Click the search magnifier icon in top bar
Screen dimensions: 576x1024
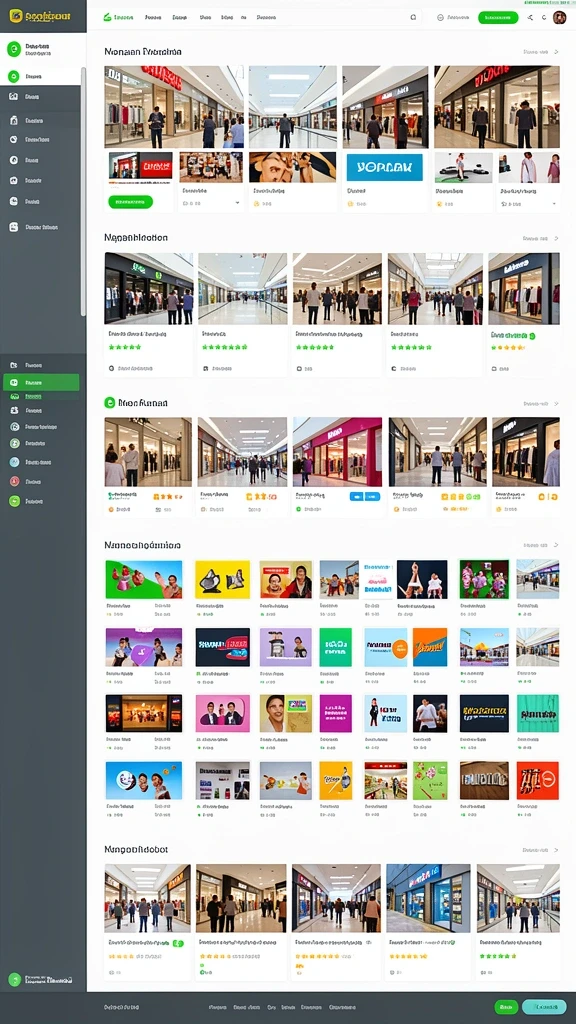coord(413,18)
